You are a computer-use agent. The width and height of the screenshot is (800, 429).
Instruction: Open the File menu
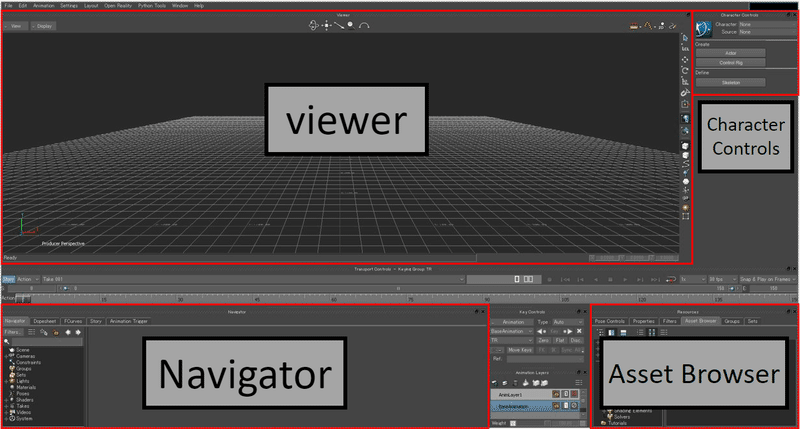click(x=8, y=6)
